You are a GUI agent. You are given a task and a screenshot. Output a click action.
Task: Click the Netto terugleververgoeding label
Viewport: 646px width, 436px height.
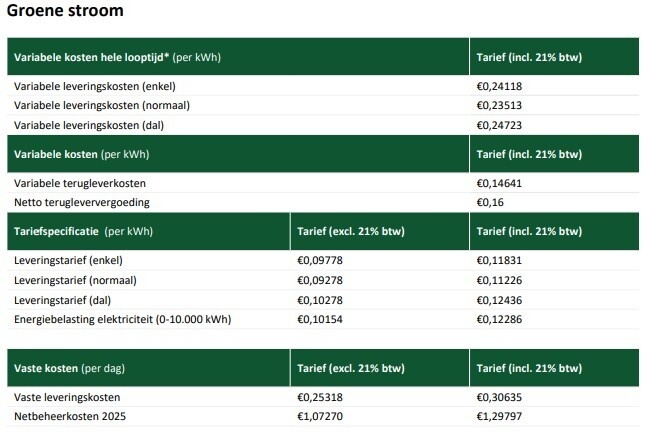coord(81,202)
